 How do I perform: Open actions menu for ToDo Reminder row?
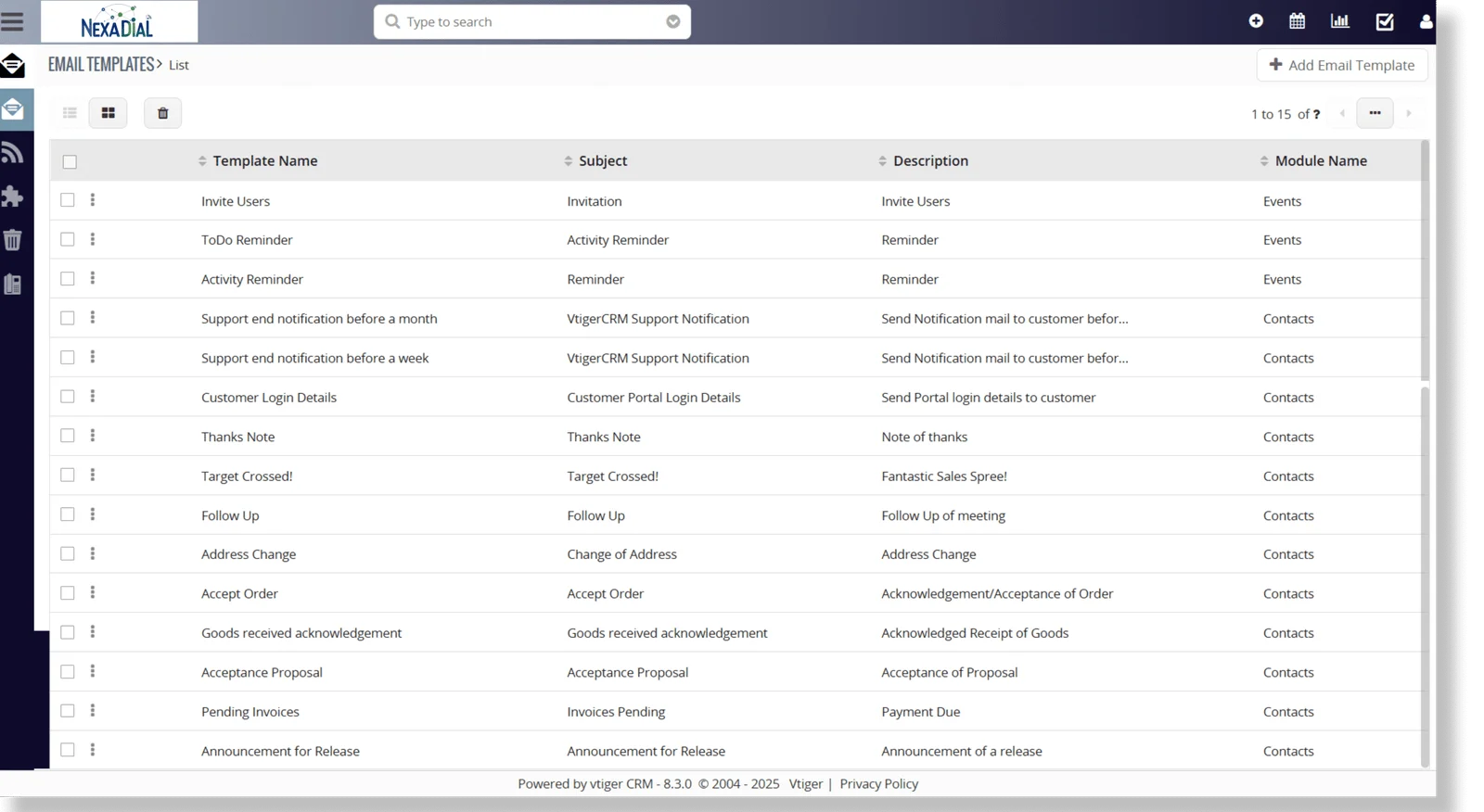click(x=93, y=239)
